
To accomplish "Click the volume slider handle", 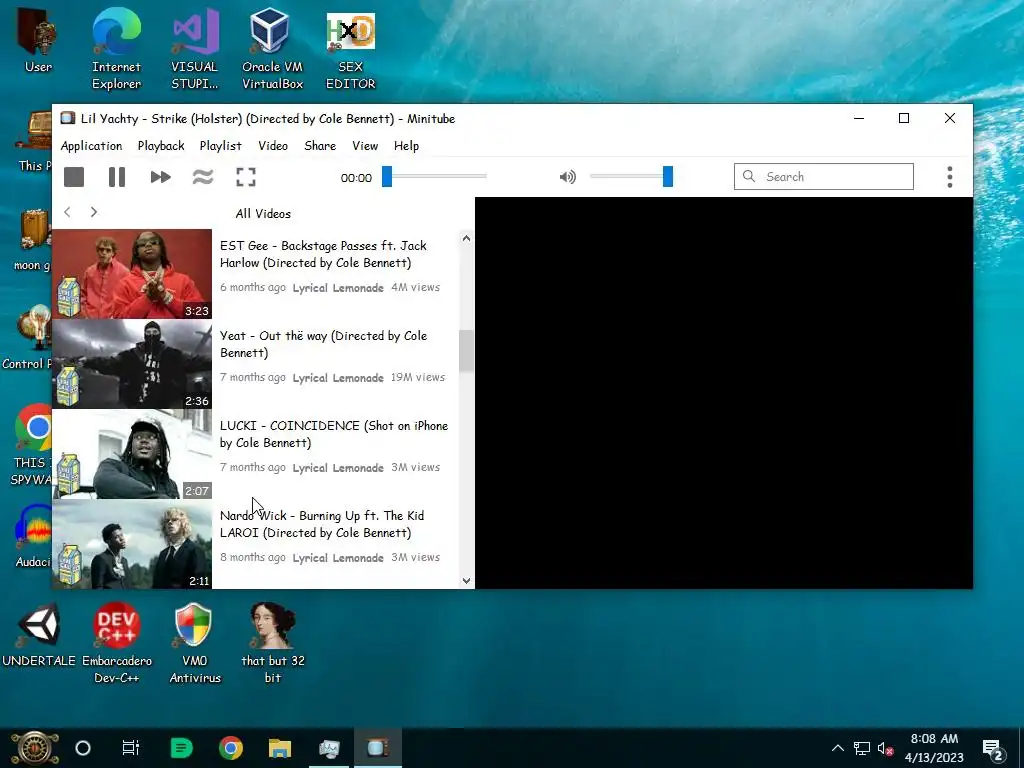I will (667, 176).
